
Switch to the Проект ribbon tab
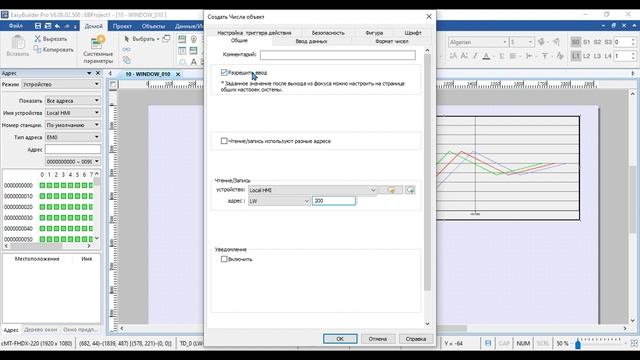(x=122, y=26)
